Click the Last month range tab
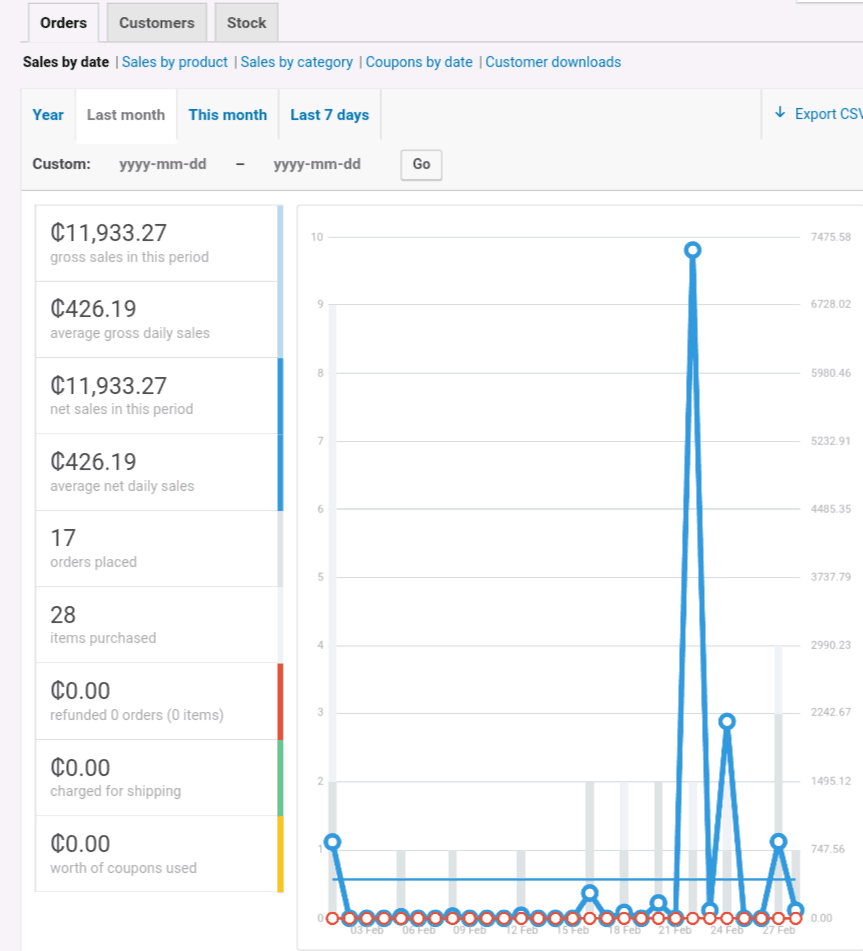863x951 pixels. click(x=126, y=115)
